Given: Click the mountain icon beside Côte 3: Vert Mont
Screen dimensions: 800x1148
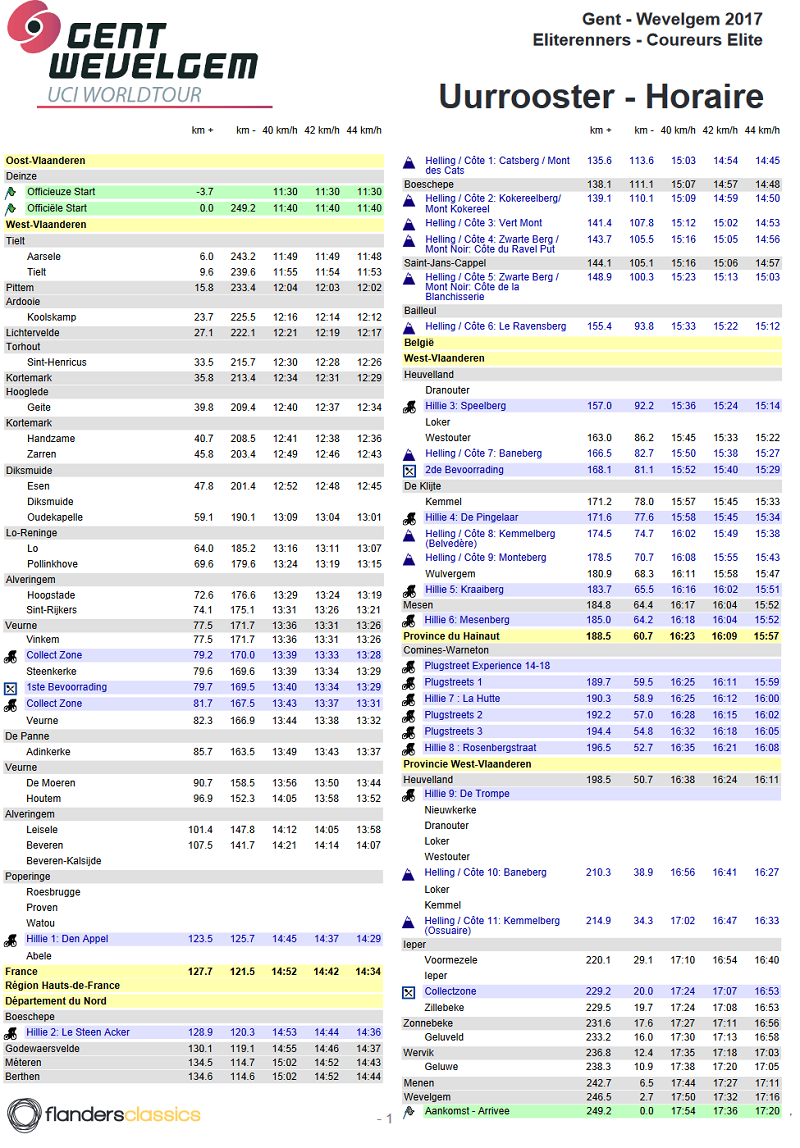Looking at the screenshot, I should coord(409,224).
